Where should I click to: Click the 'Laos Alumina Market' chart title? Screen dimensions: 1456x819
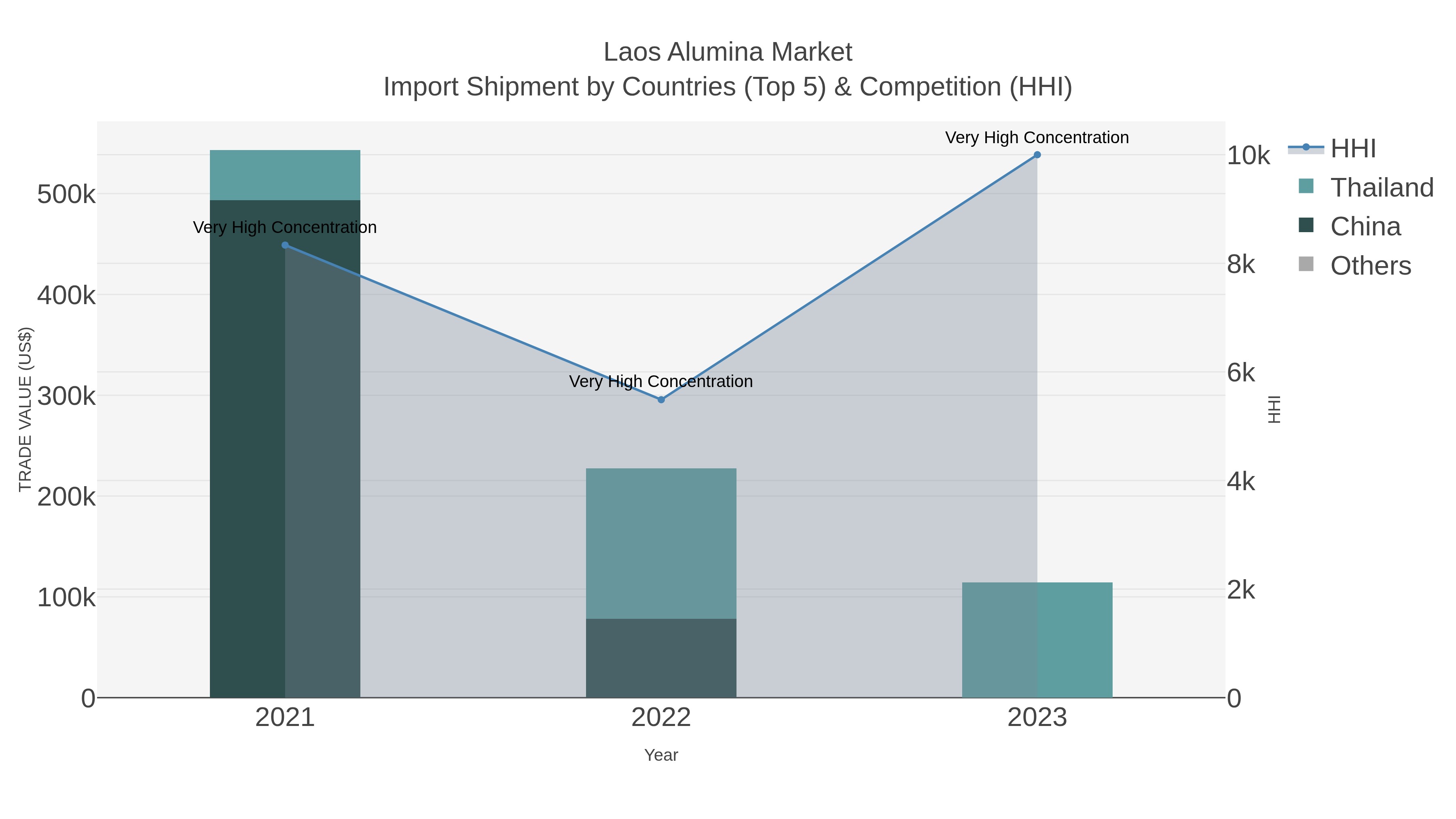[728, 52]
